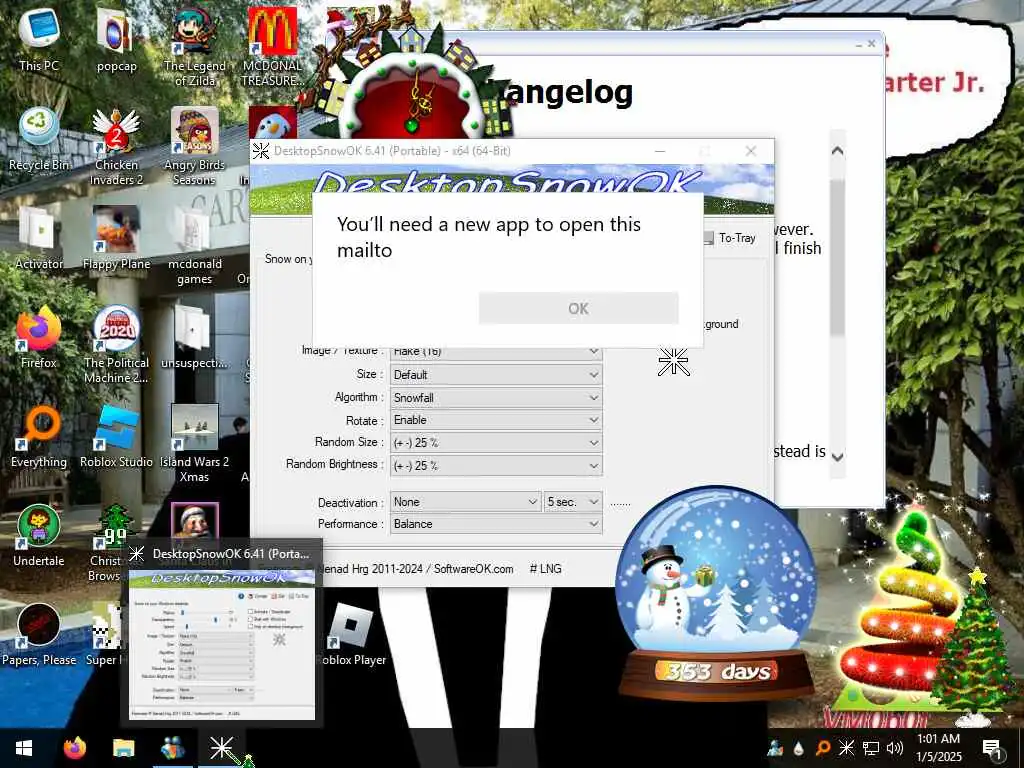The height and width of the screenshot is (768, 1024).
Task: Launch The Legend of Zilda shortcut
Action: [x=194, y=47]
